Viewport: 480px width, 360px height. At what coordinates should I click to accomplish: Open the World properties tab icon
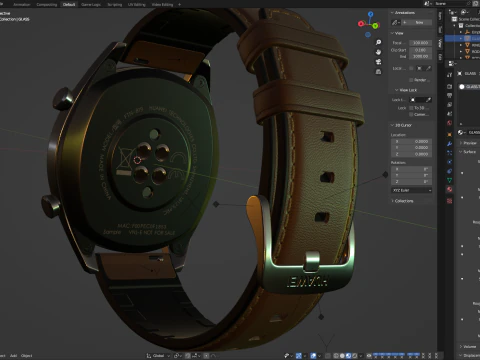(x=450, y=123)
